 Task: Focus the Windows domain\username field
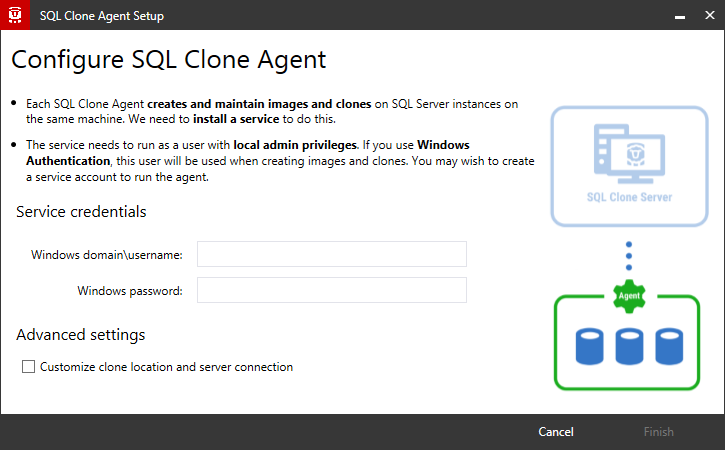pyautogui.click(x=331, y=254)
